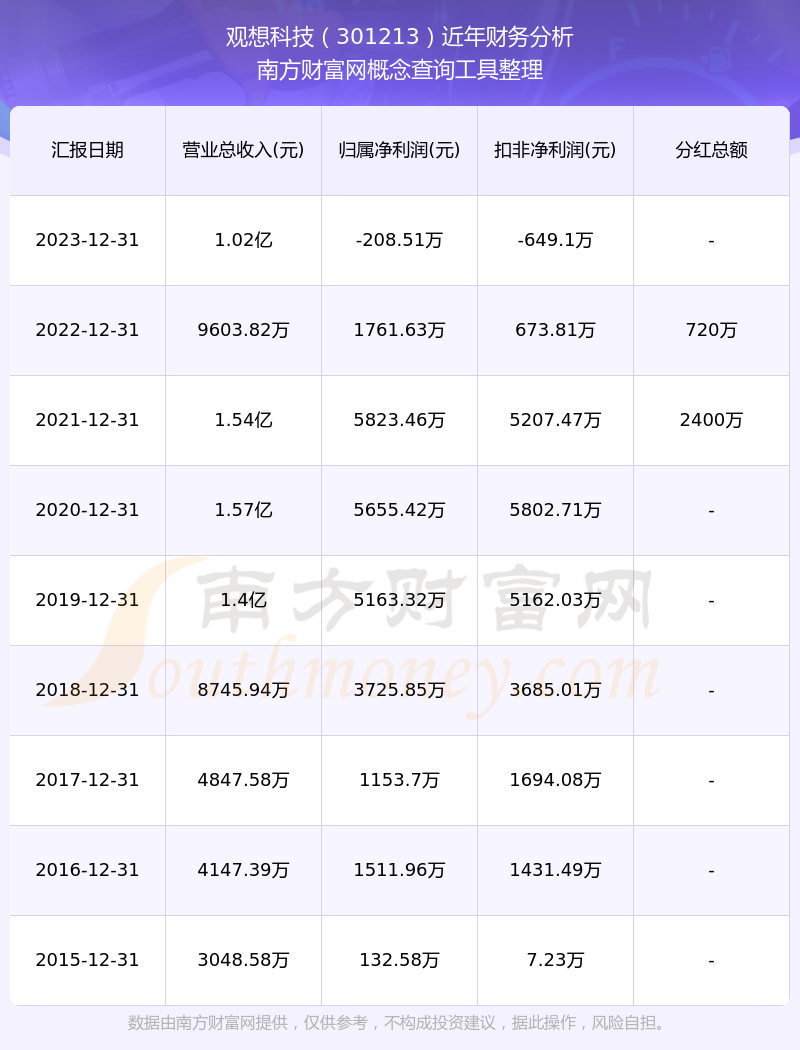Click the 2400万 dividend cell
This screenshot has height=1050, width=800.
(x=712, y=421)
